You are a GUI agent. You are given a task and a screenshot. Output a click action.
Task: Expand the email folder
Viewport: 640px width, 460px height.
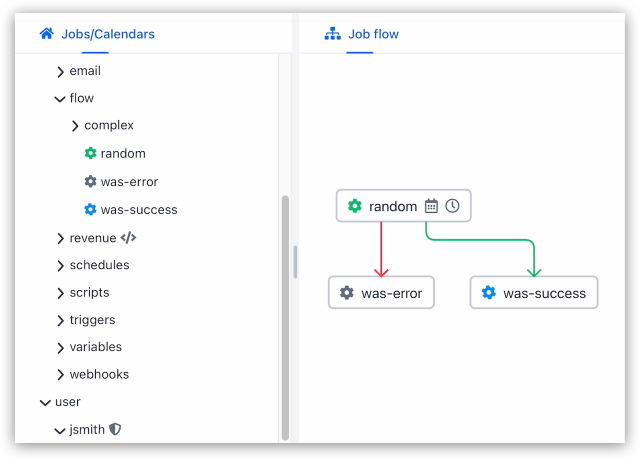(x=60, y=72)
